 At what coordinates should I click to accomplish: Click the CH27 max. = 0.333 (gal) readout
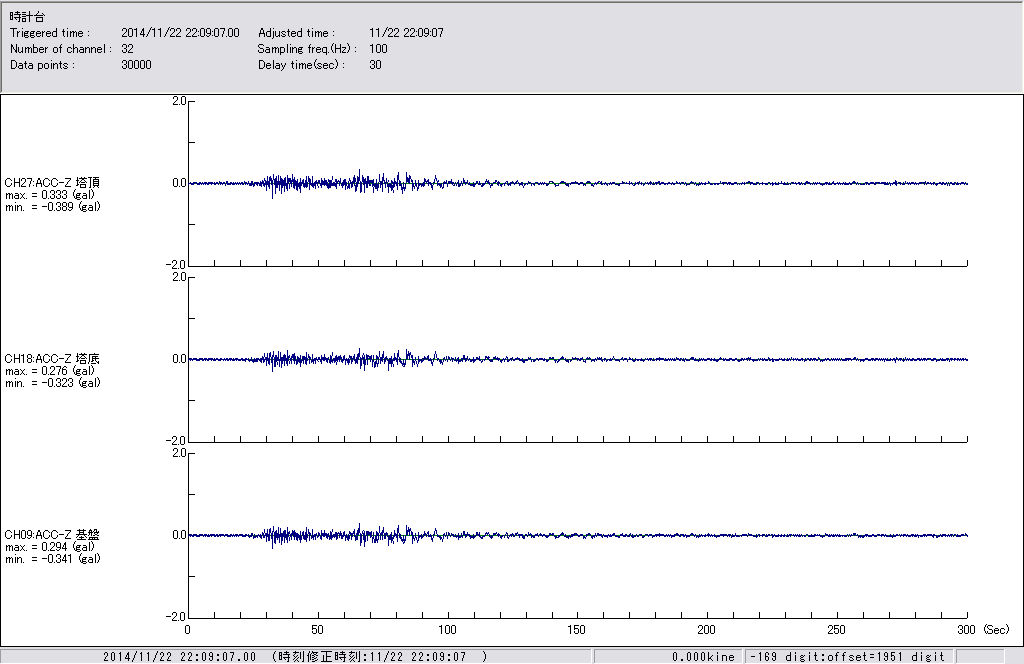coord(49,195)
